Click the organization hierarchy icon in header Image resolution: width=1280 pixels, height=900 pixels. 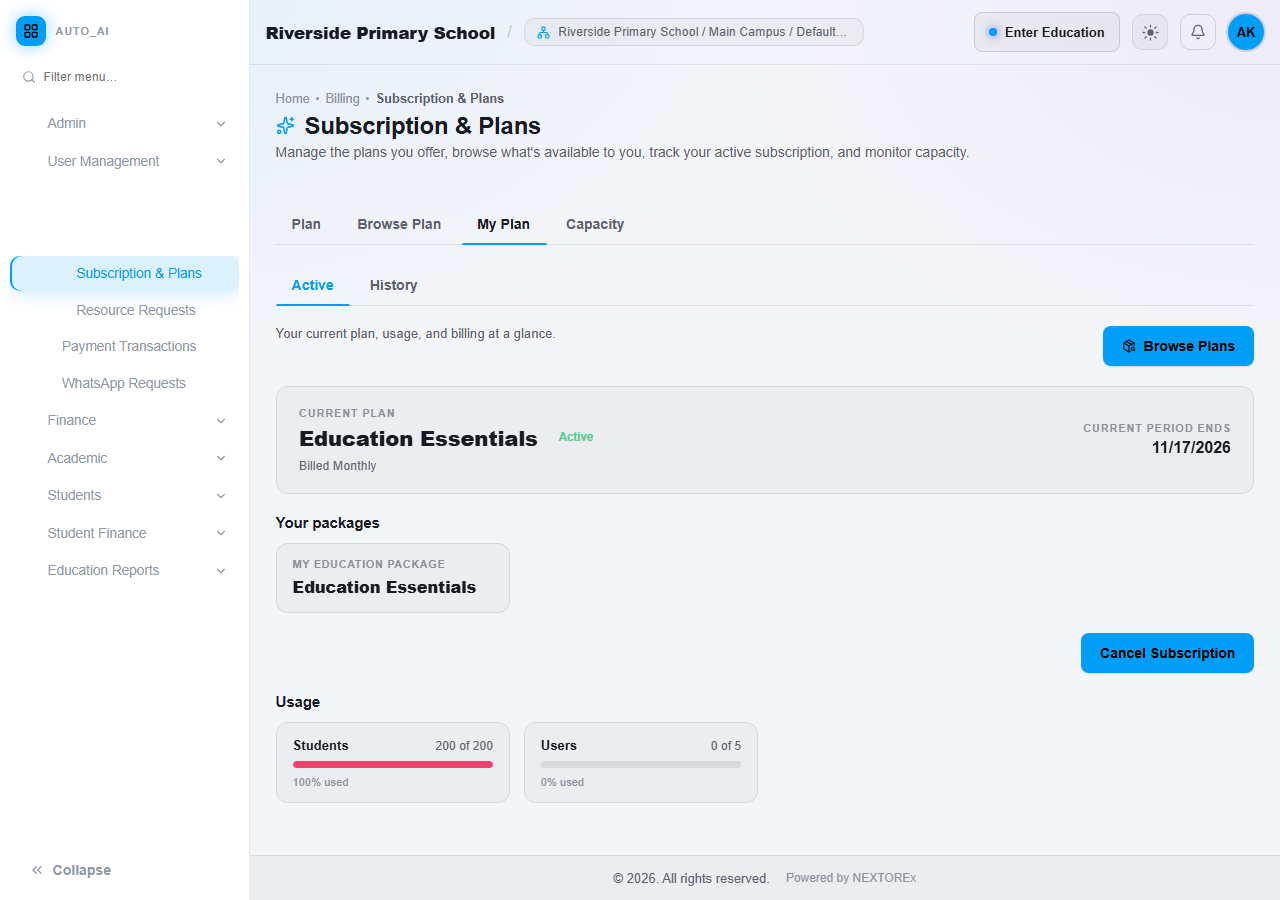(544, 32)
